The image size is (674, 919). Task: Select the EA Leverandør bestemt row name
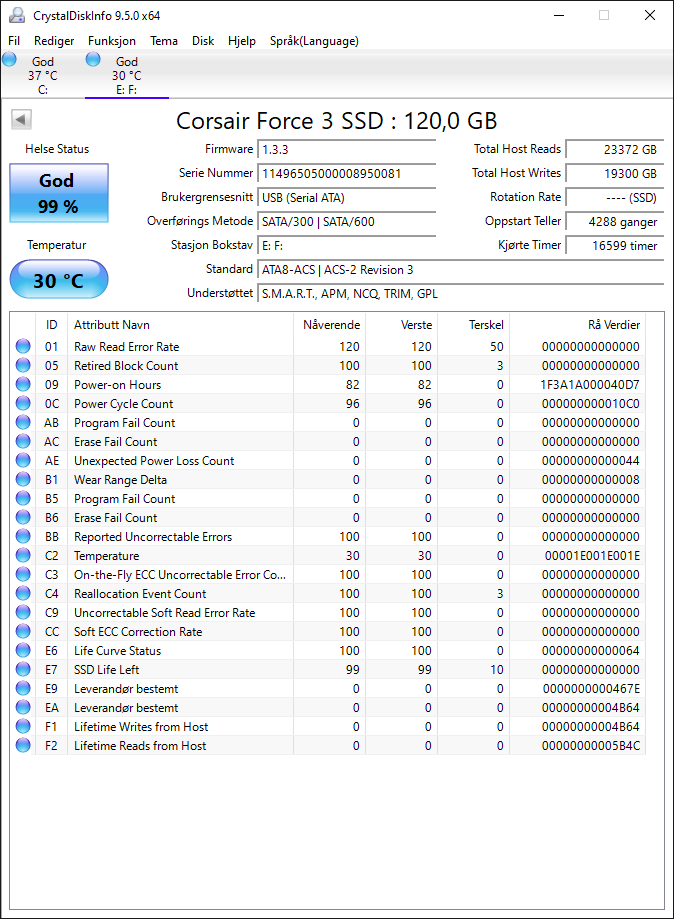click(x=125, y=707)
